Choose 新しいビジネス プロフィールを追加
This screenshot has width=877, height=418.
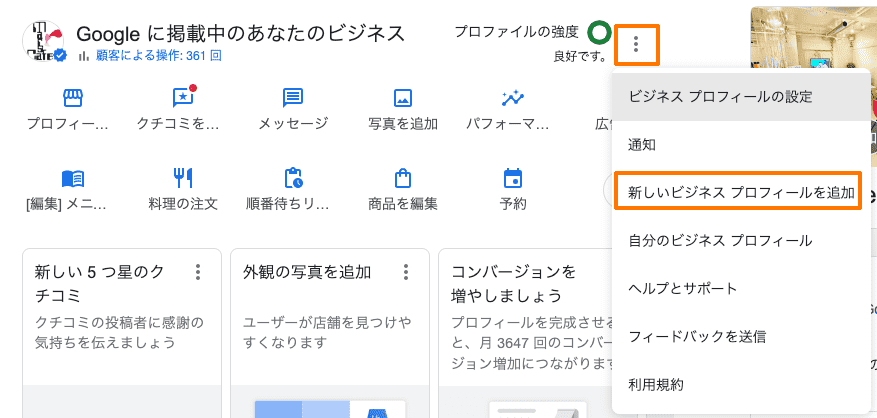click(741, 193)
